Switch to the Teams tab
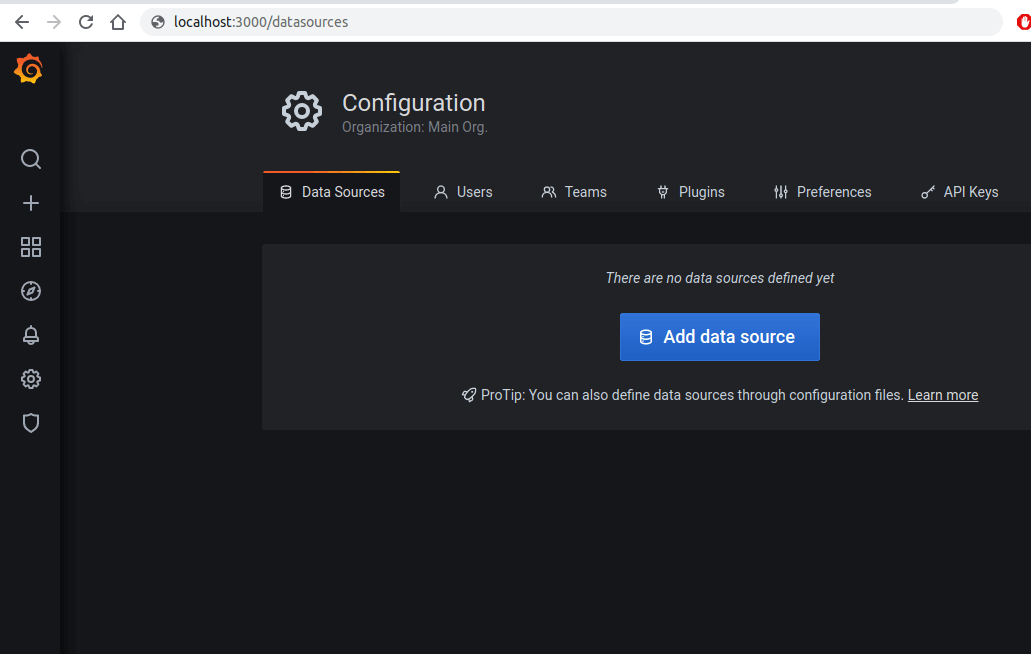The height and width of the screenshot is (654, 1031). (574, 192)
